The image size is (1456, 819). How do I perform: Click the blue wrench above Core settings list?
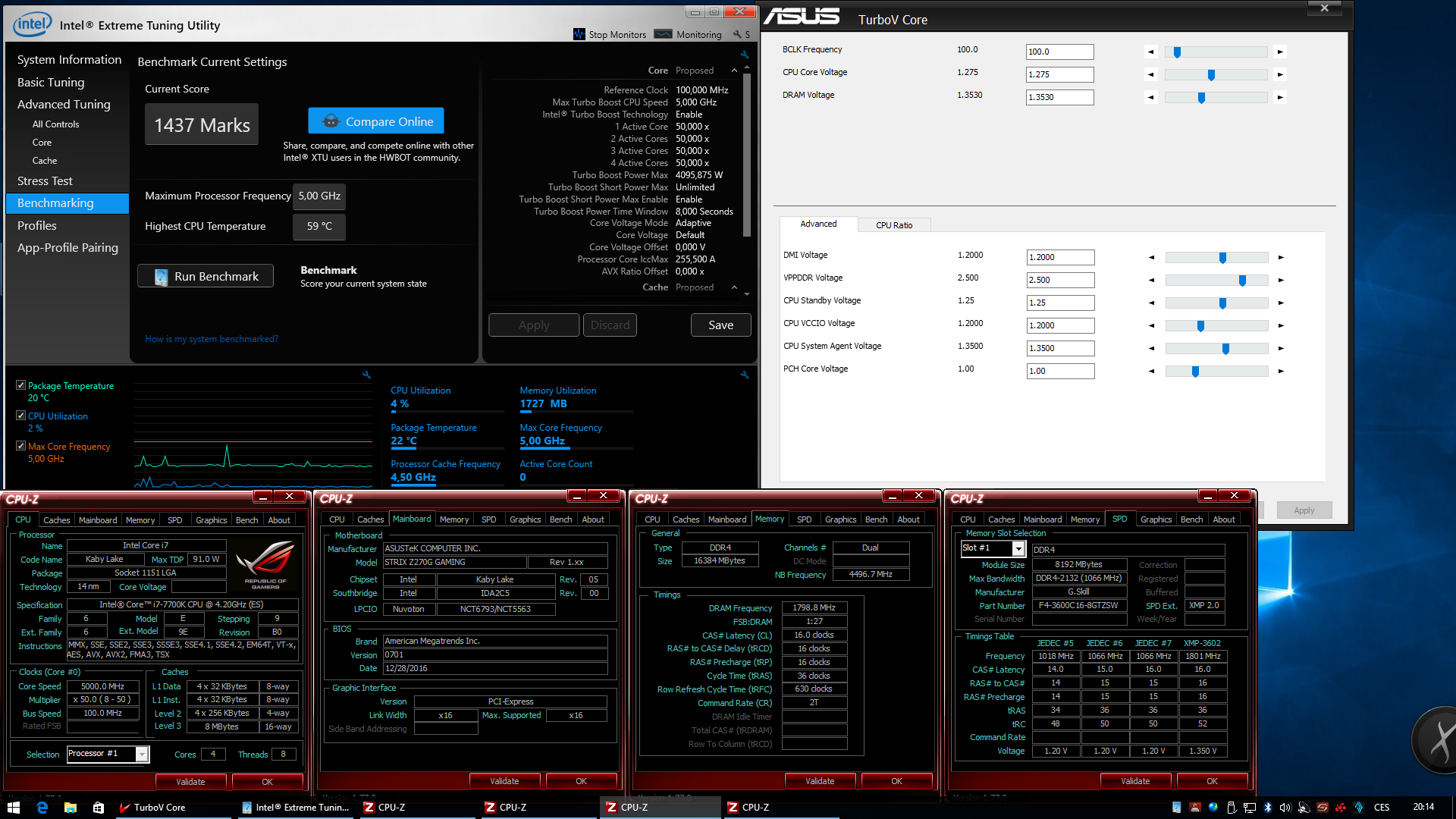point(745,55)
